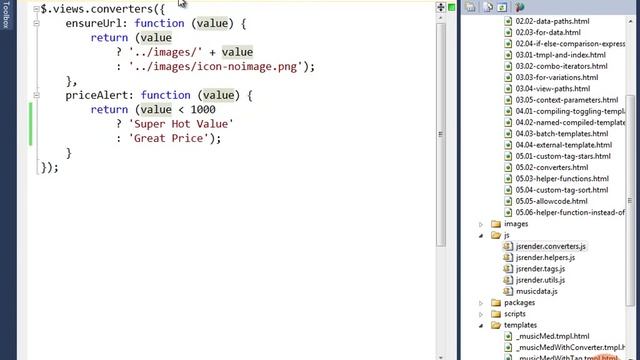Click the musicdata.js script icon

[x=508, y=291]
